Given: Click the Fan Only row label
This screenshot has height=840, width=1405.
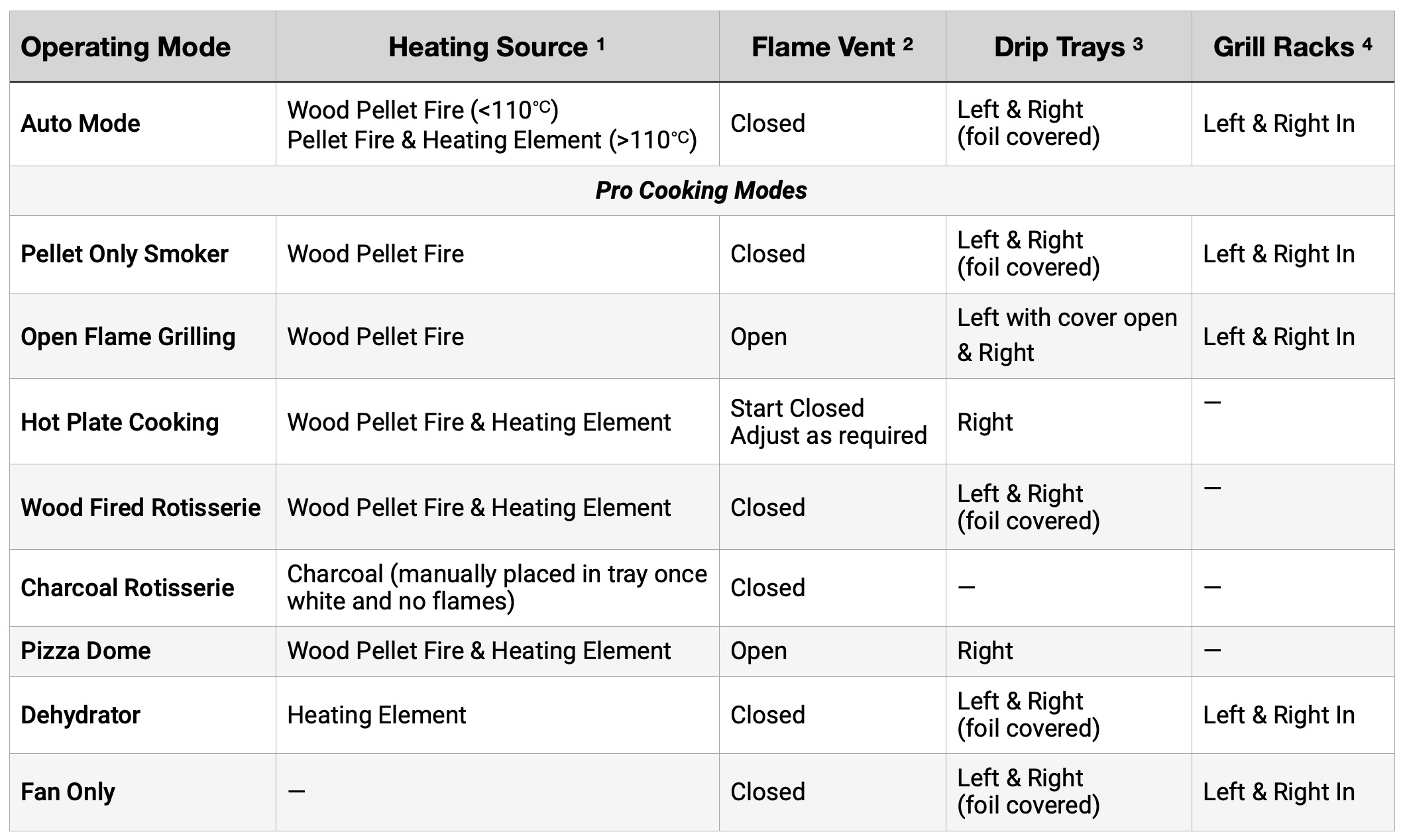Looking at the screenshot, I should [68, 792].
